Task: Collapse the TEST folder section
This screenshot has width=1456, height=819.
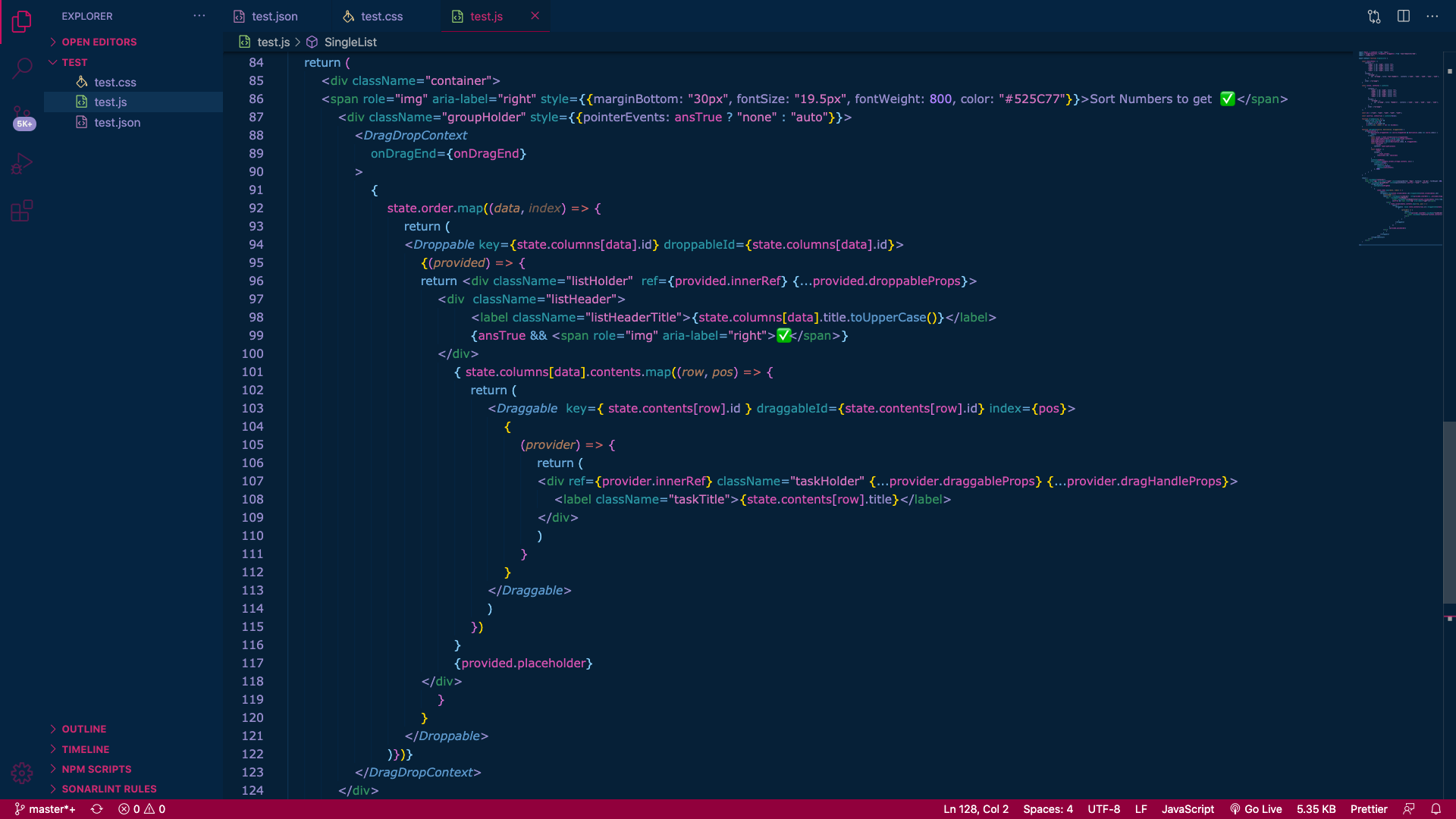Action: click(x=74, y=62)
